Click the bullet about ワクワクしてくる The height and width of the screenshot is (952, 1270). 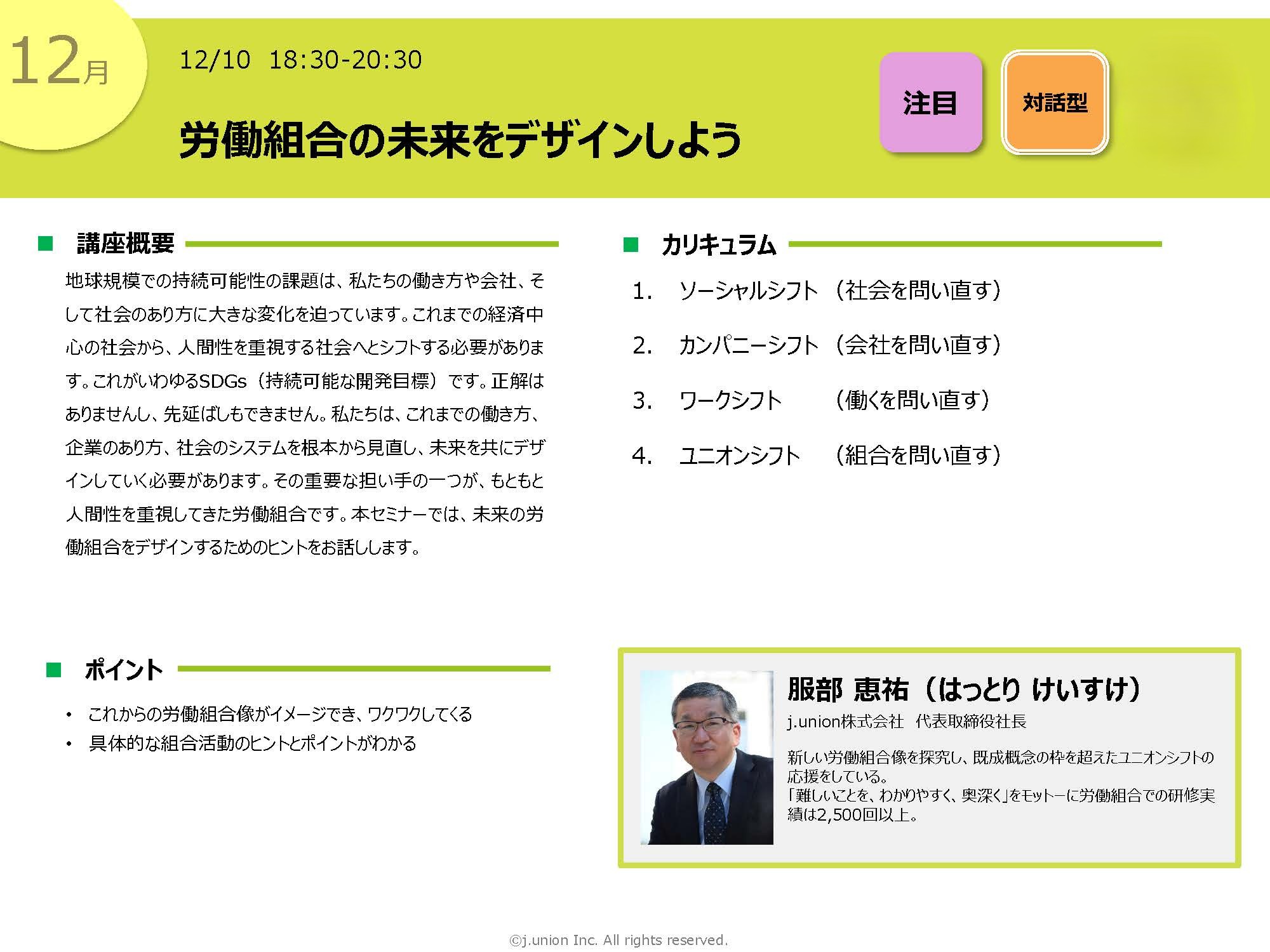pyautogui.click(x=279, y=714)
